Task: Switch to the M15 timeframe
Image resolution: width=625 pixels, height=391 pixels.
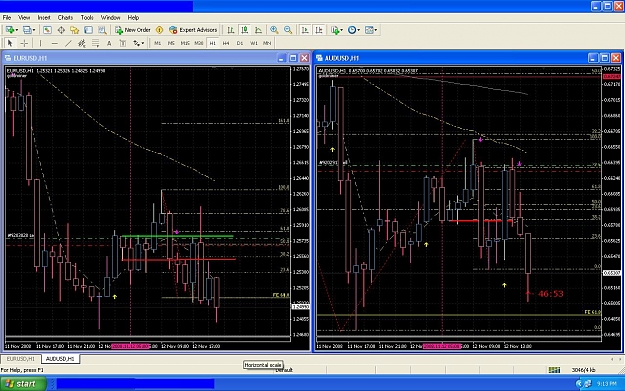Action: pyautogui.click(x=185, y=43)
